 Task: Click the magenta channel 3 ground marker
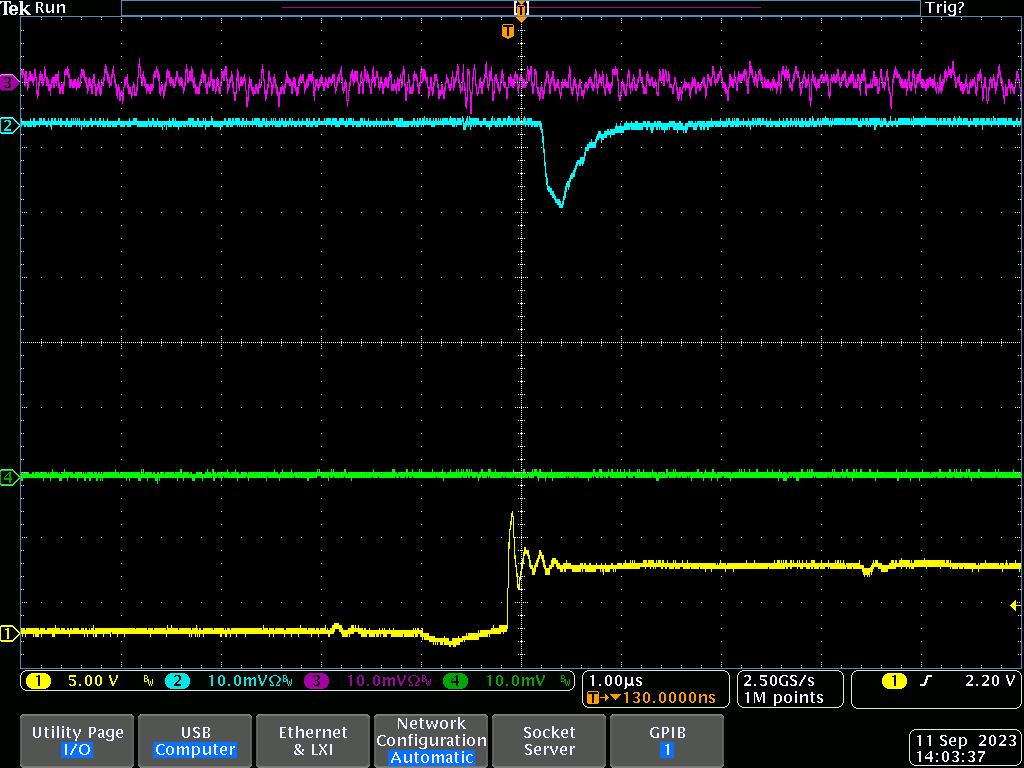pyautogui.click(x=9, y=82)
